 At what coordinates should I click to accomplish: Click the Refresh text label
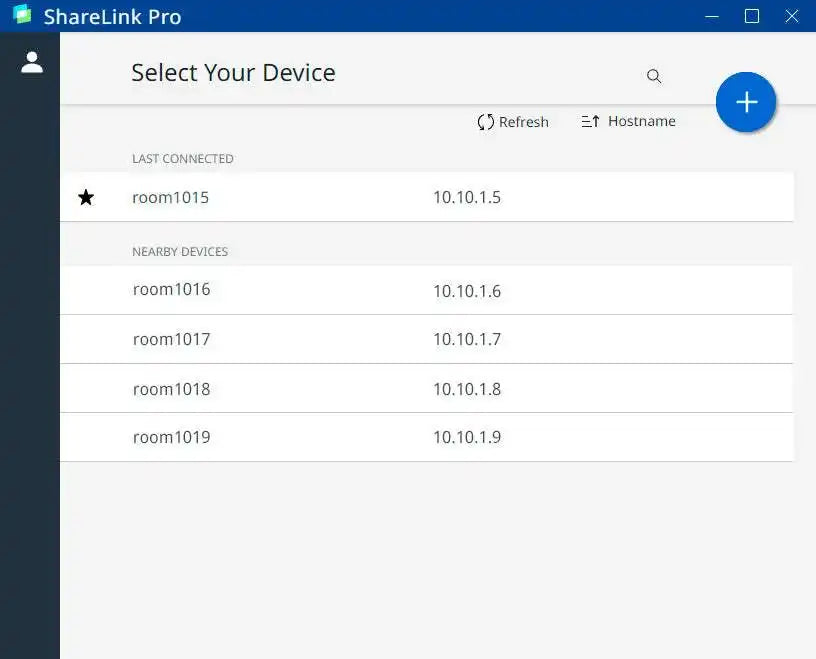(524, 122)
